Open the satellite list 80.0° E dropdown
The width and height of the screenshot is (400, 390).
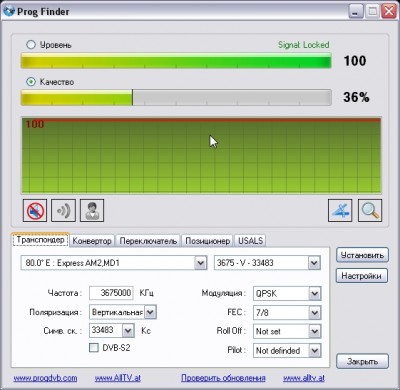click(x=200, y=263)
